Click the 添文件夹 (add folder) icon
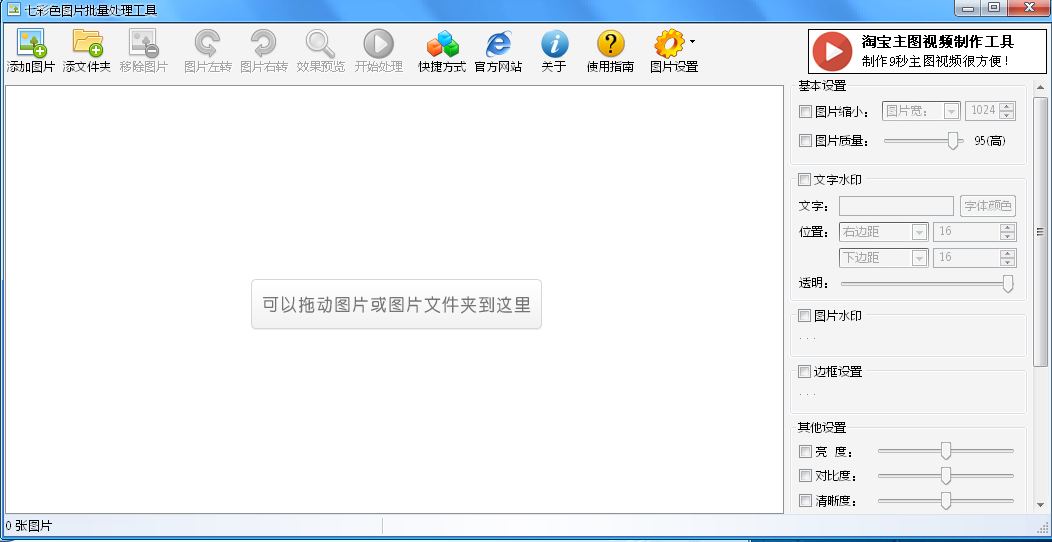This screenshot has height=542, width=1052. click(87, 43)
